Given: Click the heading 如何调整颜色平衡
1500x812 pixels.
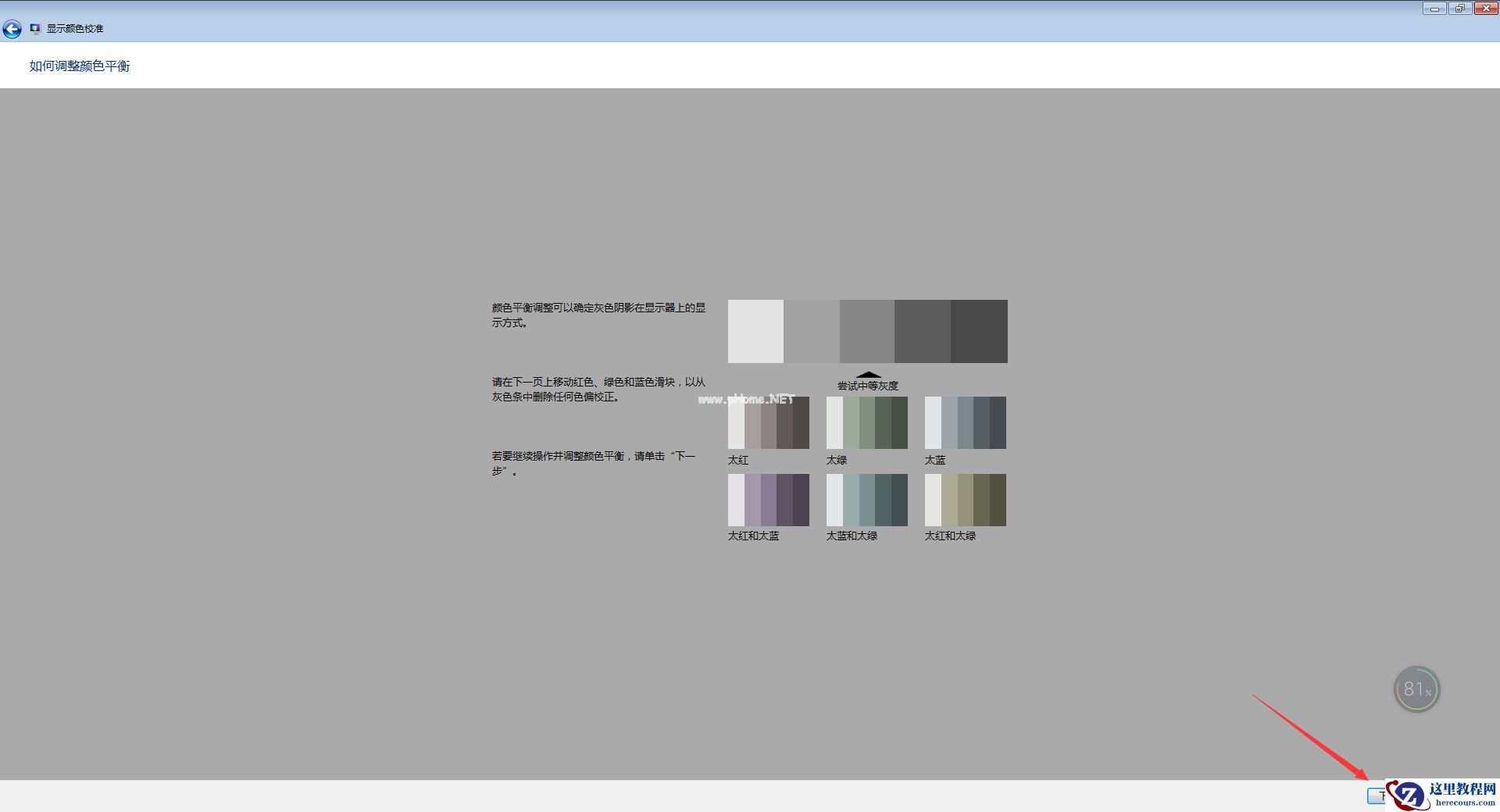Looking at the screenshot, I should (x=80, y=66).
